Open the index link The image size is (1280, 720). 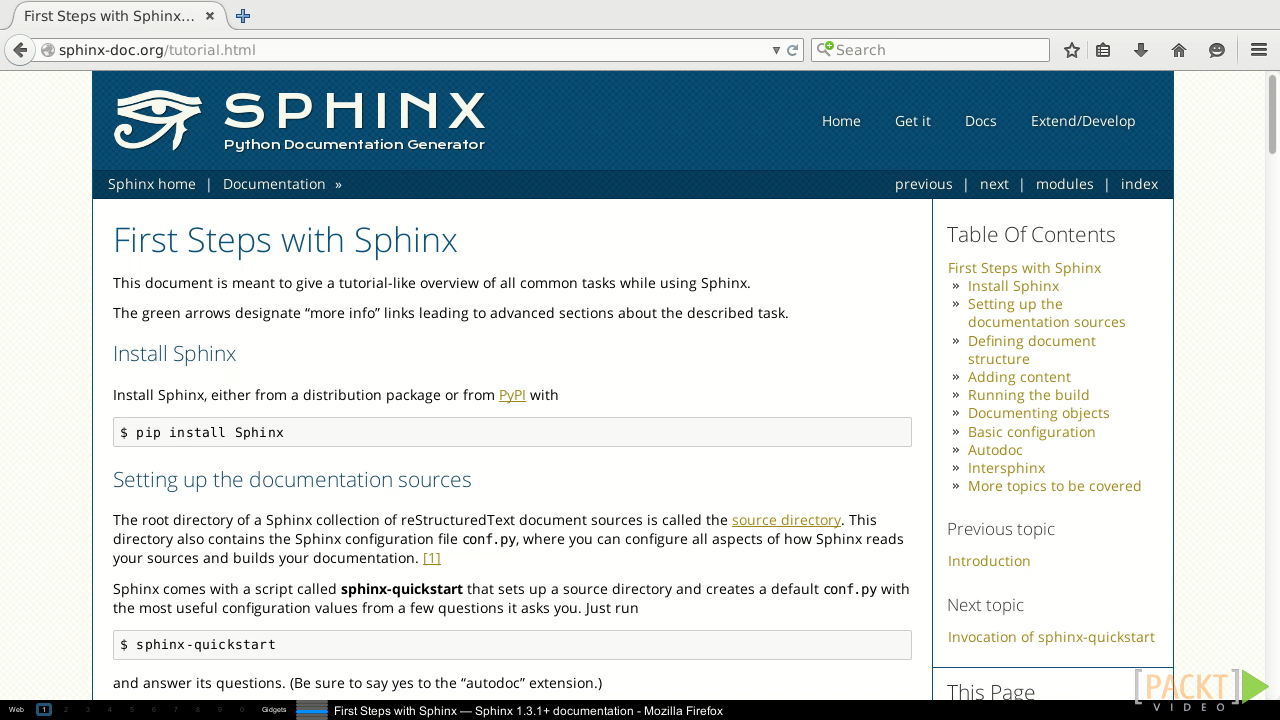[x=1140, y=184]
